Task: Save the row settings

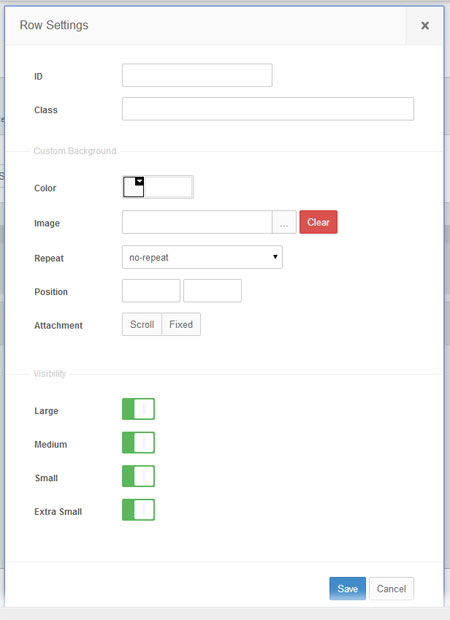Action: (348, 588)
